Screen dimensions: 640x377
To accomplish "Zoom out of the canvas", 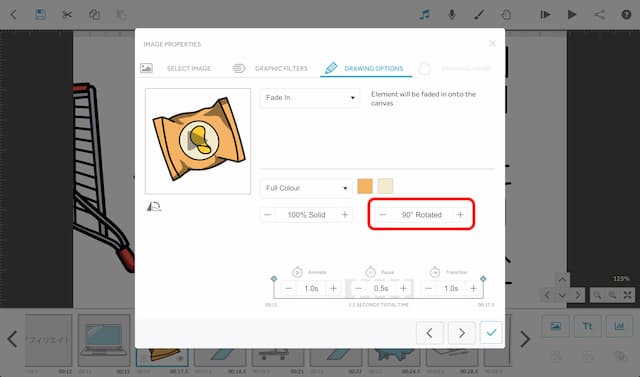I will [x=597, y=295].
